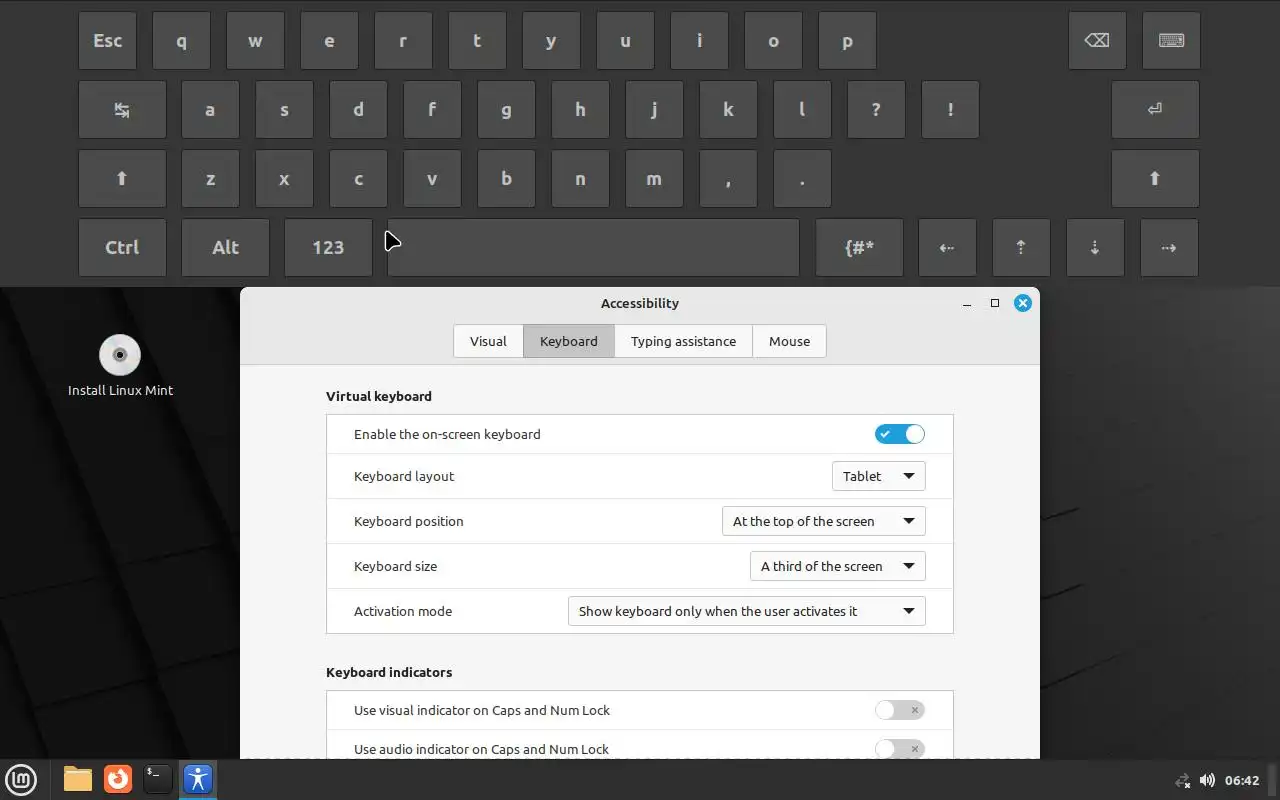
Task: Click the hide-keyboard icon key
Action: (1171, 41)
